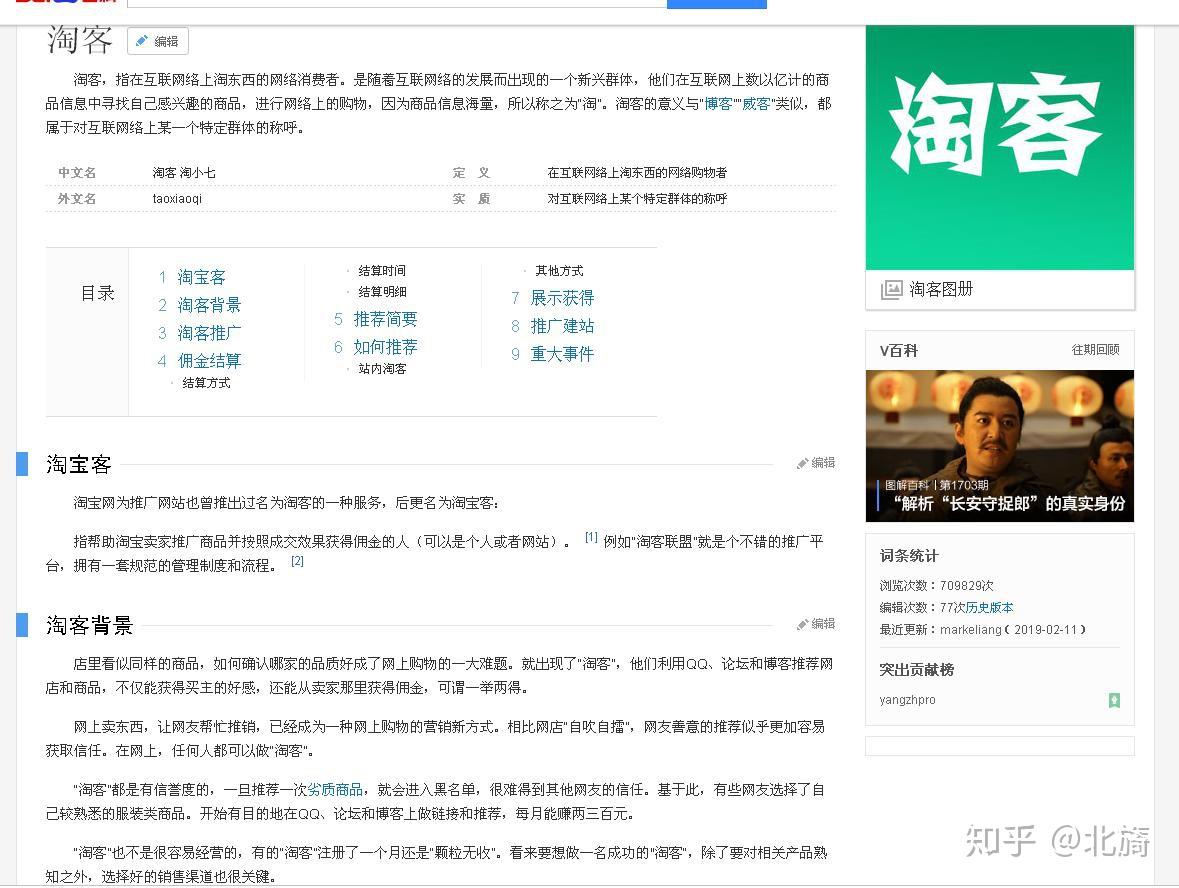
Task: Open the 结算明细 sub-item in the 目录
Action: [x=382, y=292]
